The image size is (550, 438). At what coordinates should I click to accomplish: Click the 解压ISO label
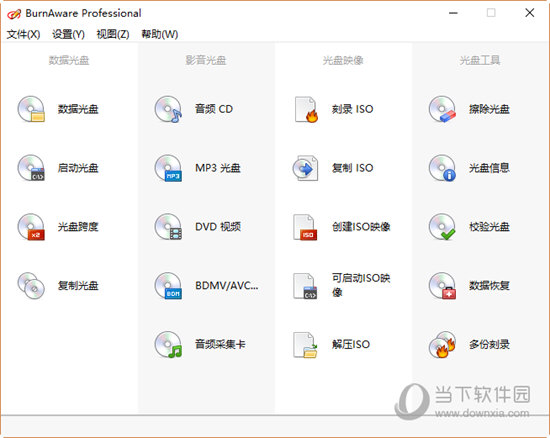(x=351, y=344)
